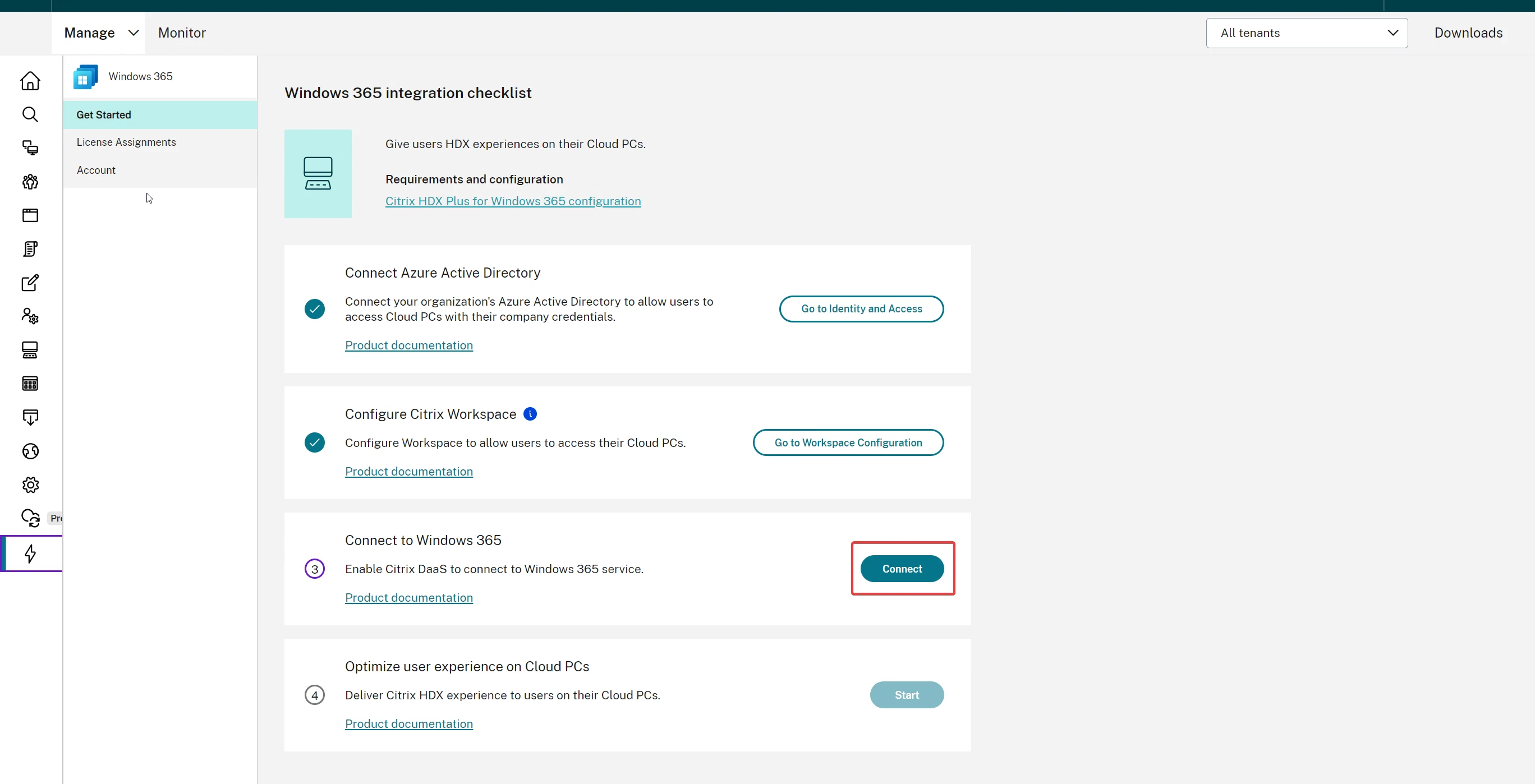
Task: Click the Requirements and configuration text
Action: [474, 179]
